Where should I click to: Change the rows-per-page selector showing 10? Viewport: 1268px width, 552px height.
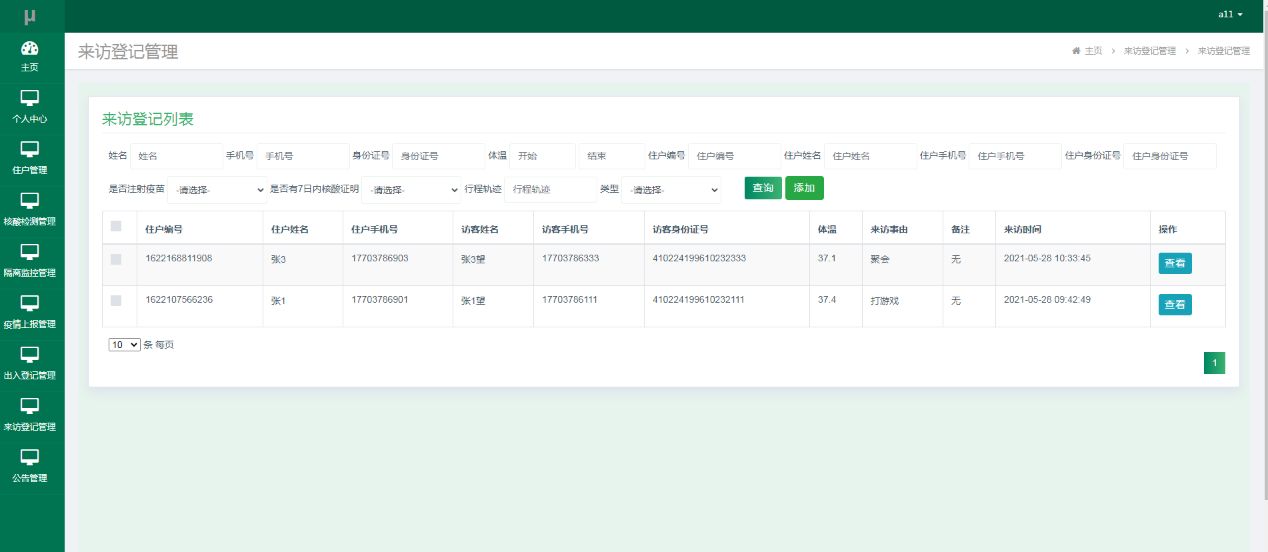point(125,344)
